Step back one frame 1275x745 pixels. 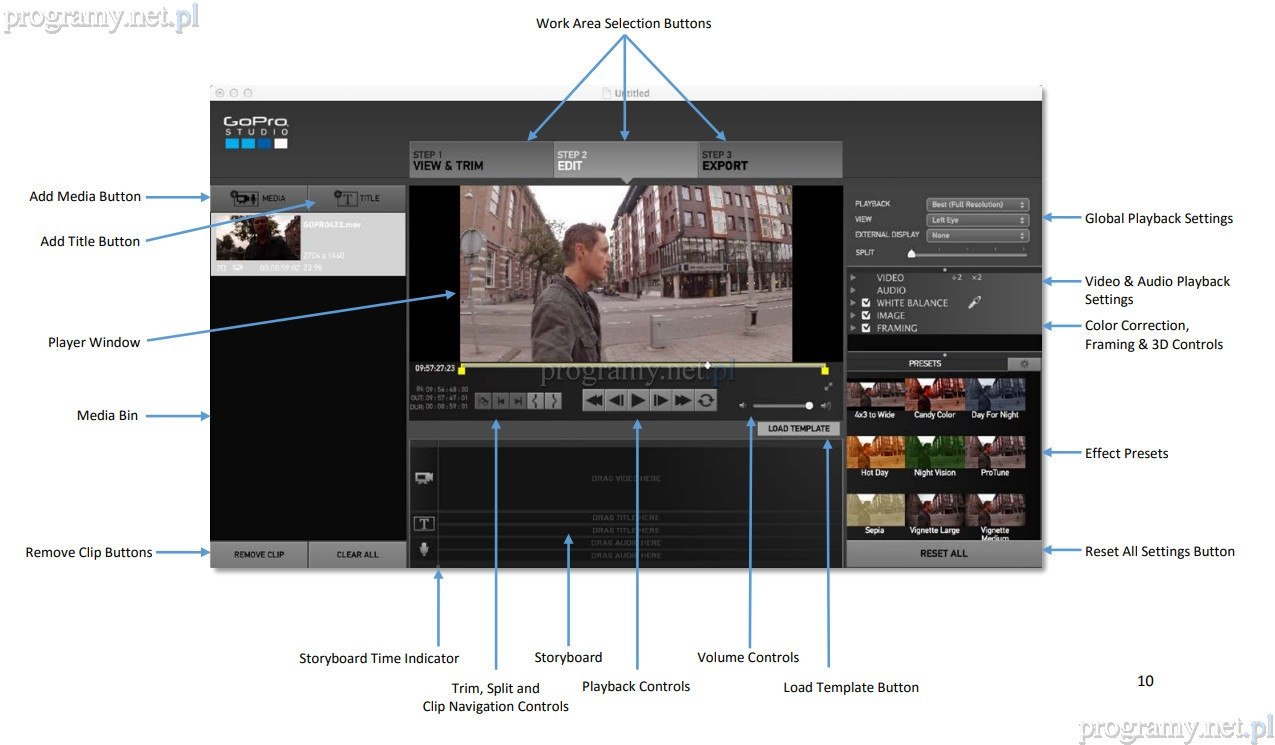coord(616,400)
